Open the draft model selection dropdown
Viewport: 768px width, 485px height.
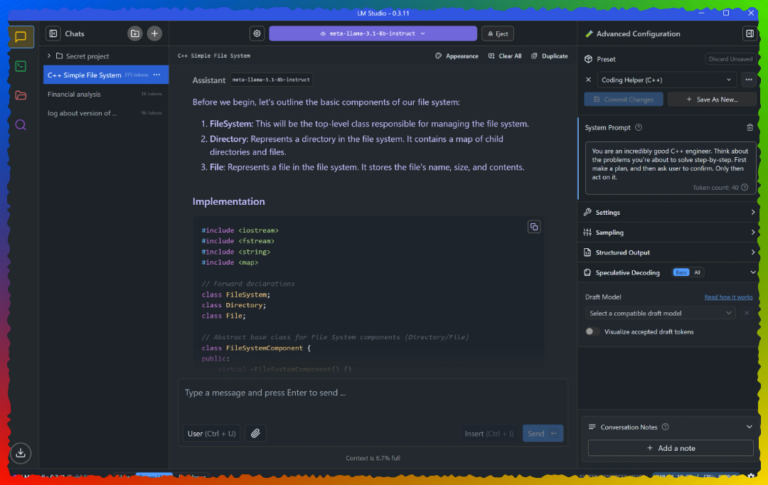pyautogui.click(x=660, y=313)
